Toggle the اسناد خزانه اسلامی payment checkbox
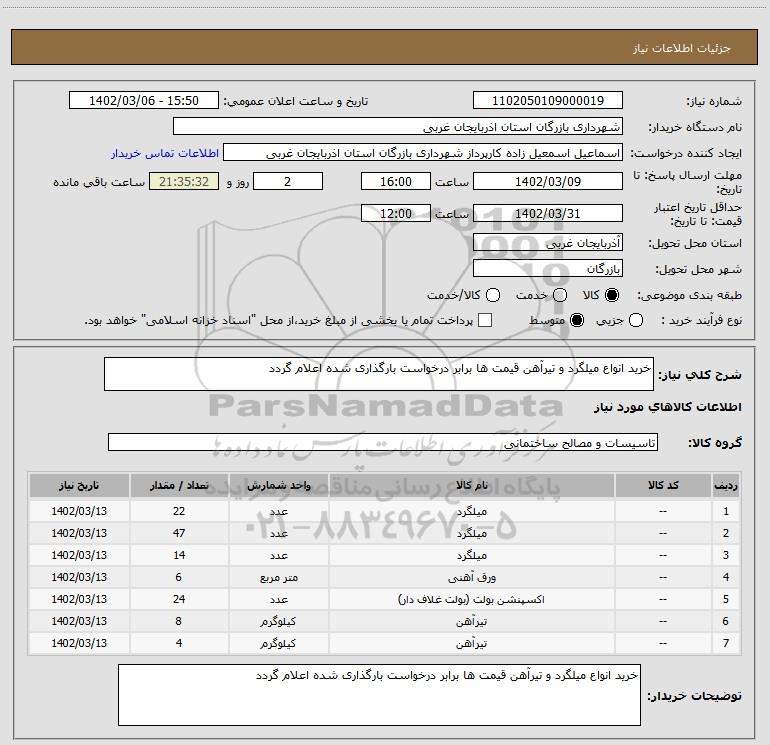The image size is (770, 745). click(x=485, y=320)
